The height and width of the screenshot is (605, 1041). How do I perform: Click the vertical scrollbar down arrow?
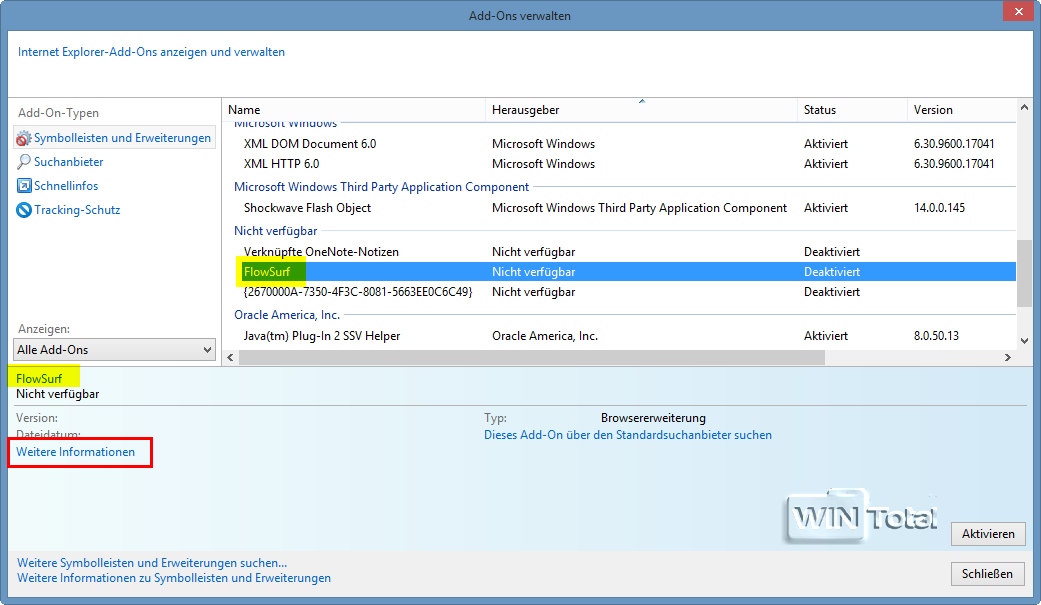click(x=1023, y=342)
